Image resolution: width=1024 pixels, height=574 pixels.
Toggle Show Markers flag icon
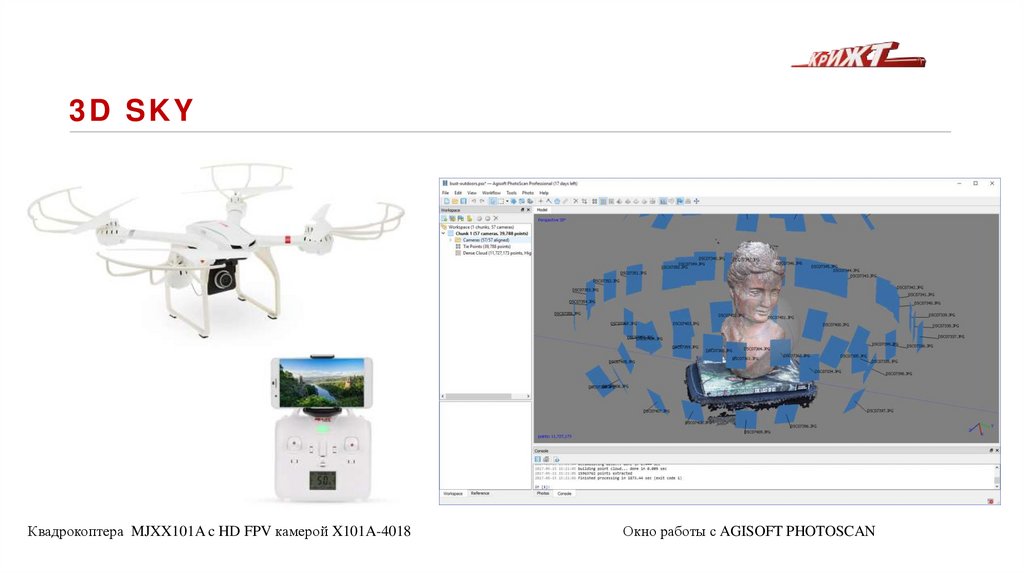680,201
